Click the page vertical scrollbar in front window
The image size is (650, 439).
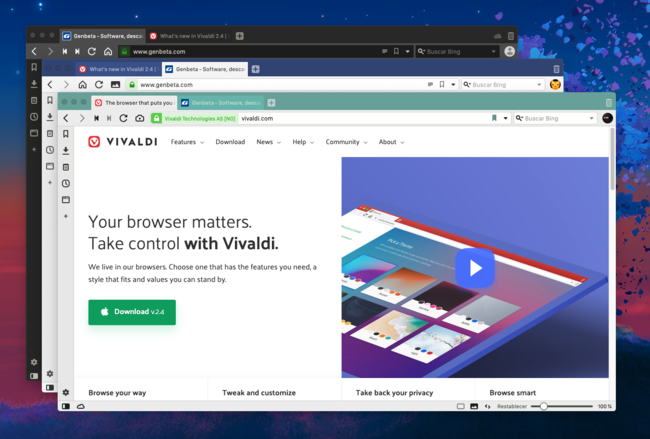[612, 160]
